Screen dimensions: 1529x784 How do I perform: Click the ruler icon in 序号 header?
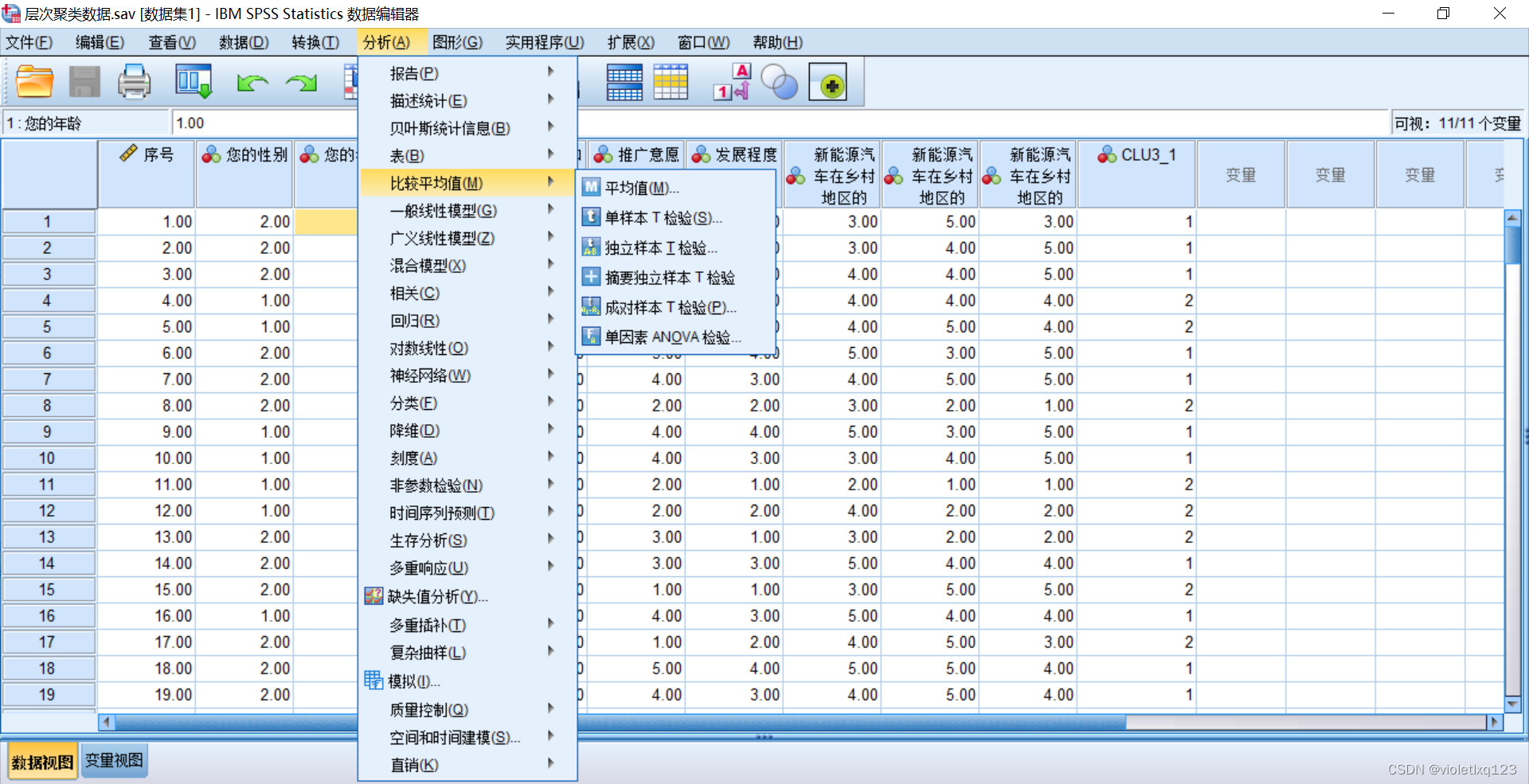128,154
